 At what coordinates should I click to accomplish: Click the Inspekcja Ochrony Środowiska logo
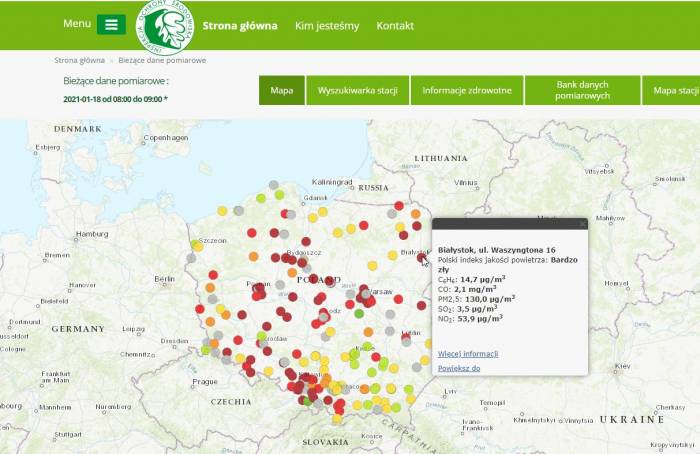(166, 27)
